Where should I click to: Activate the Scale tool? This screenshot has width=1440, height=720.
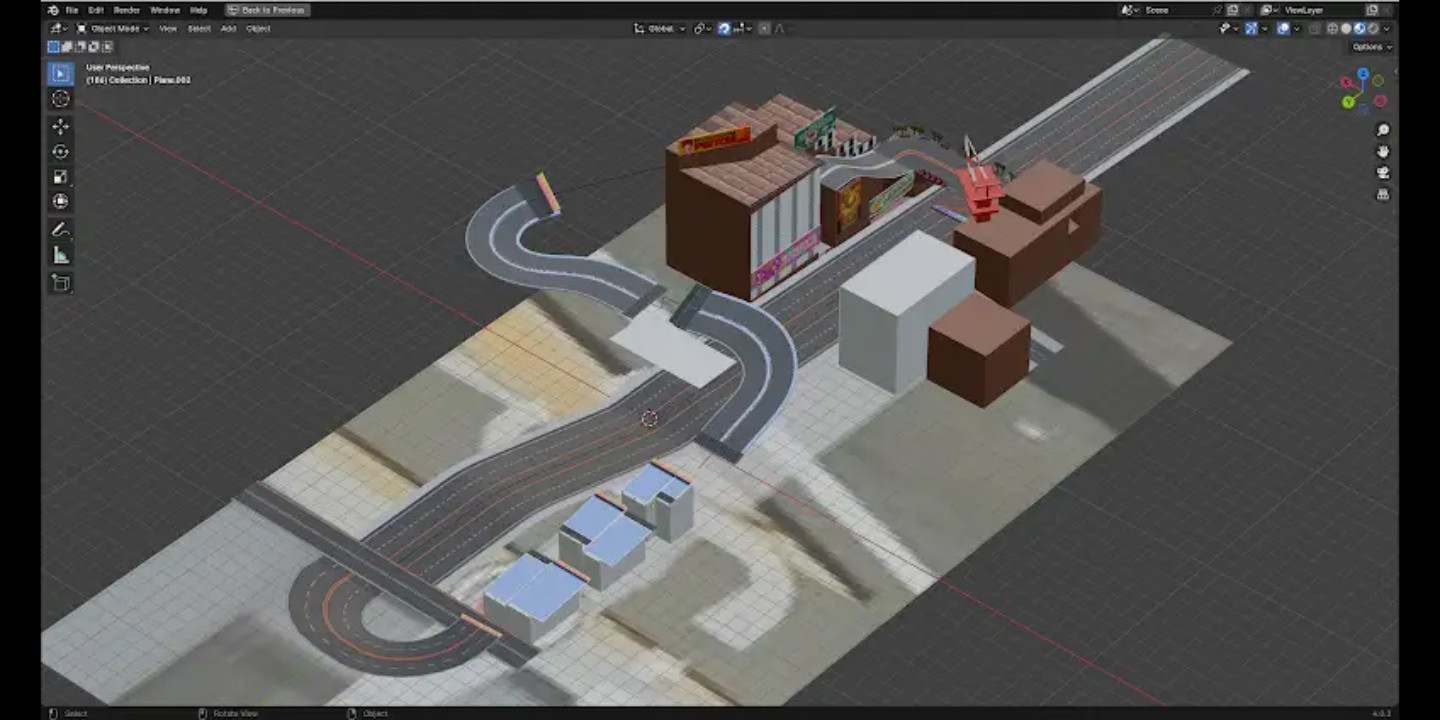61,176
